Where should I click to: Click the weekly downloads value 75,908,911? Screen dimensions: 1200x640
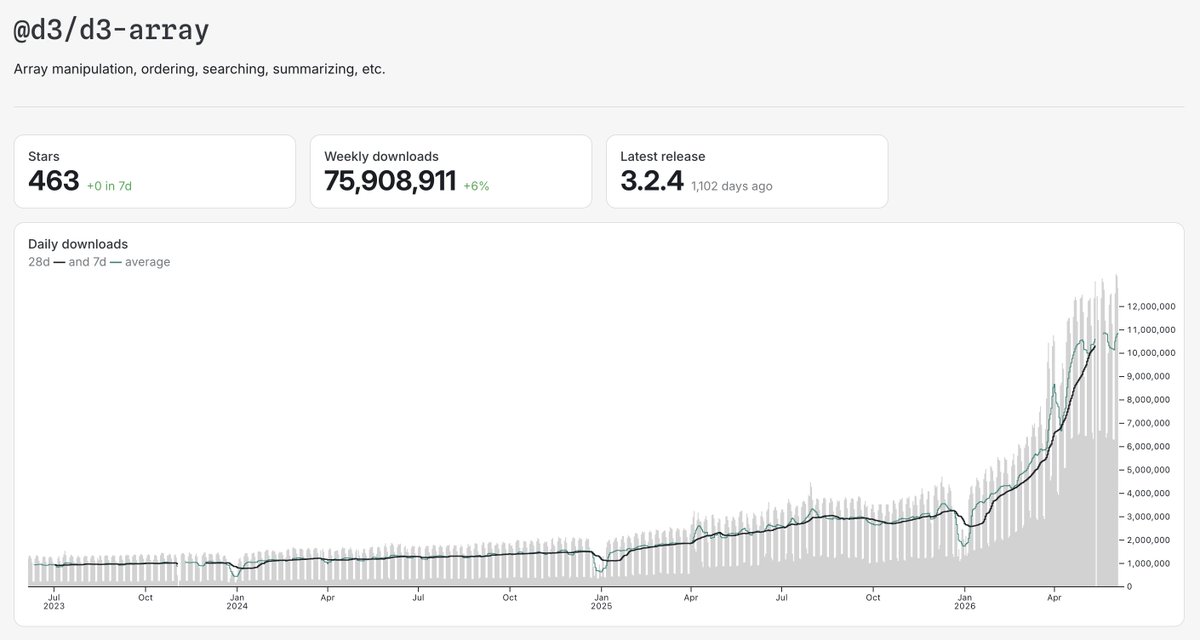pyautogui.click(x=390, y=181)
